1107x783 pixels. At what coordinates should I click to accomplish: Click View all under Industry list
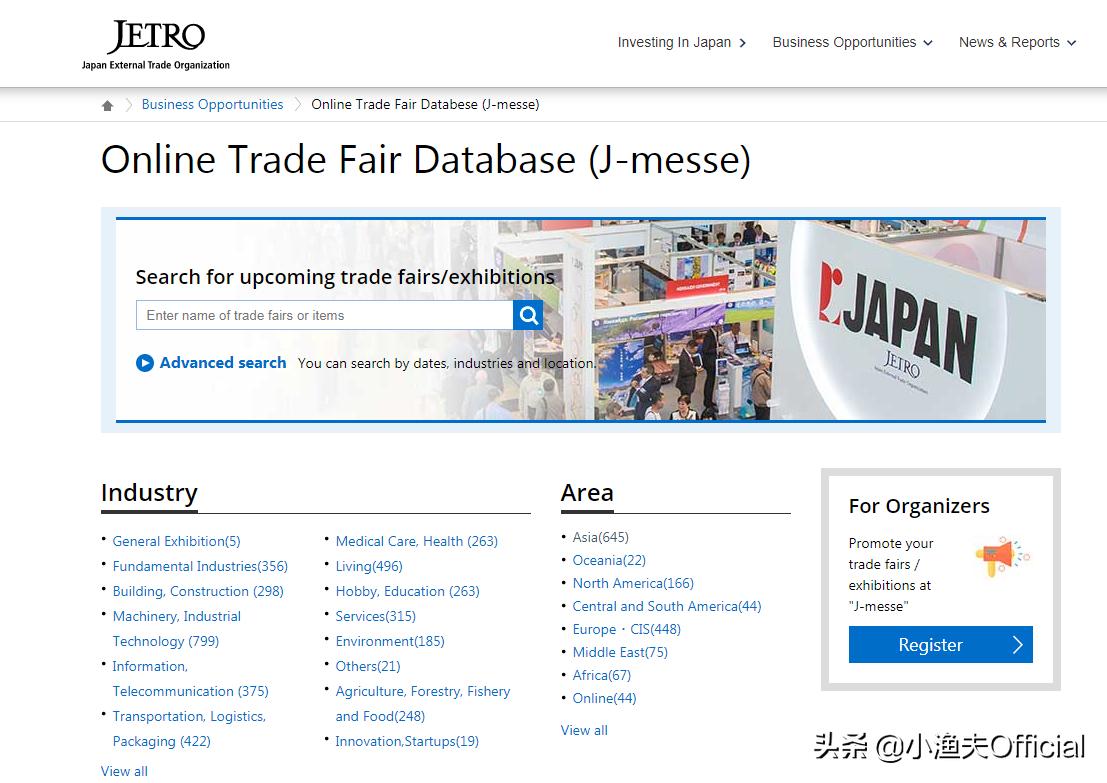pos(124,771)
